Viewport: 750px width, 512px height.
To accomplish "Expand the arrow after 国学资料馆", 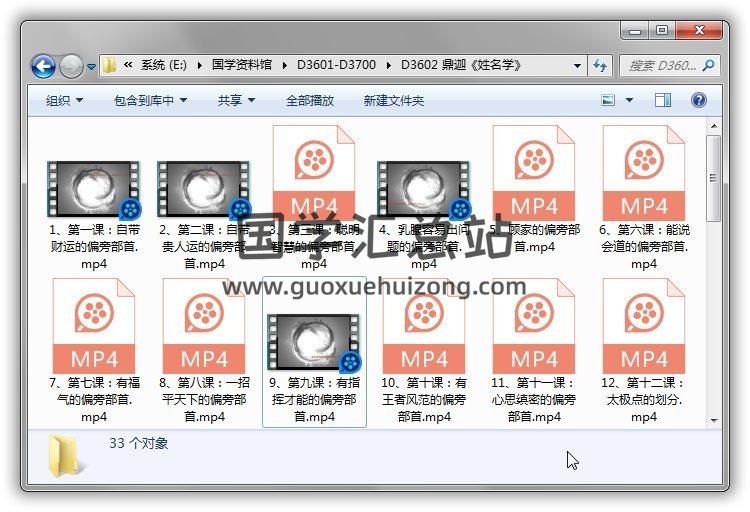I will point(285,66).
